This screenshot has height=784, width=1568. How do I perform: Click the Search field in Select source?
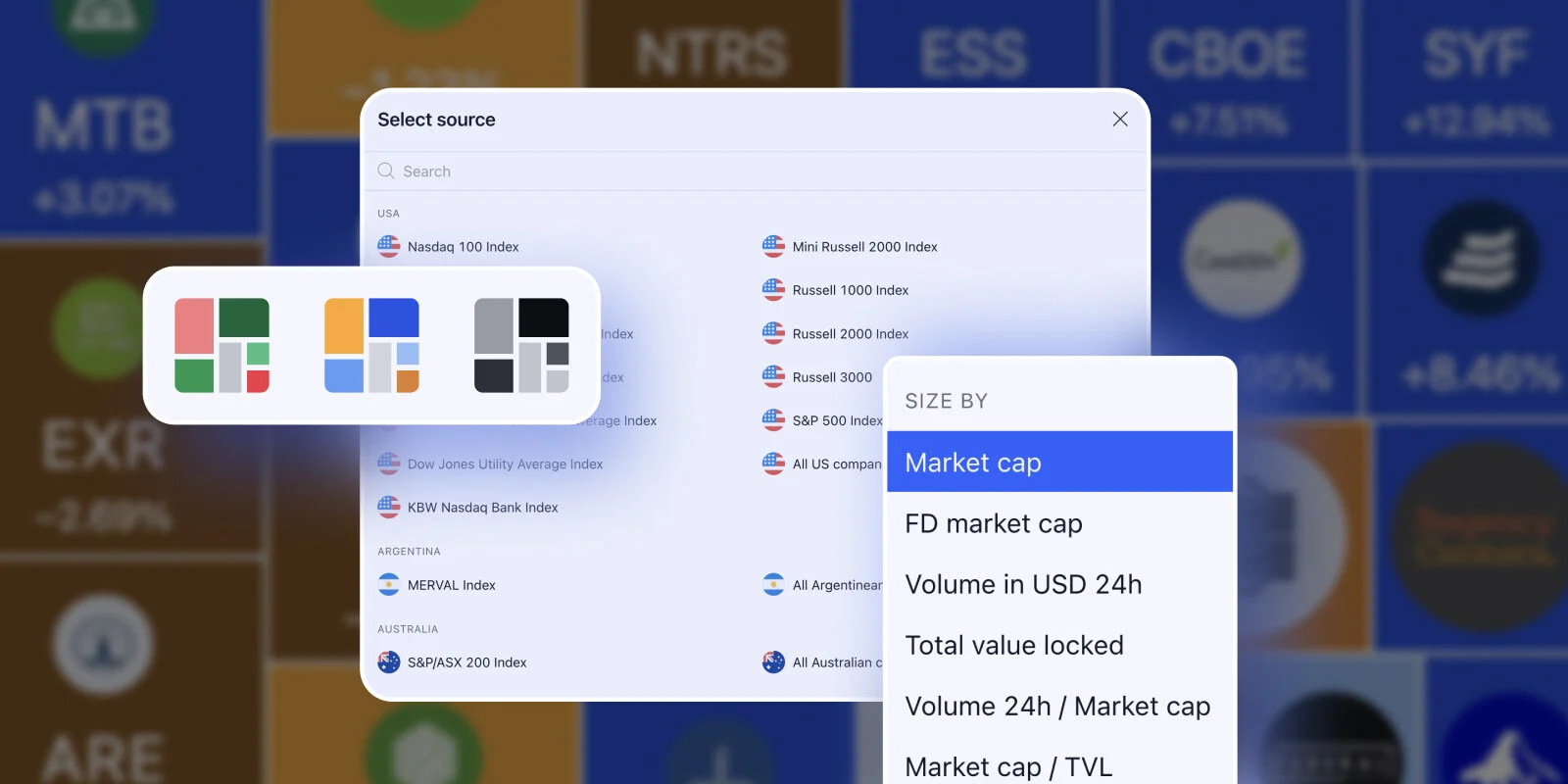click(755, 171)
